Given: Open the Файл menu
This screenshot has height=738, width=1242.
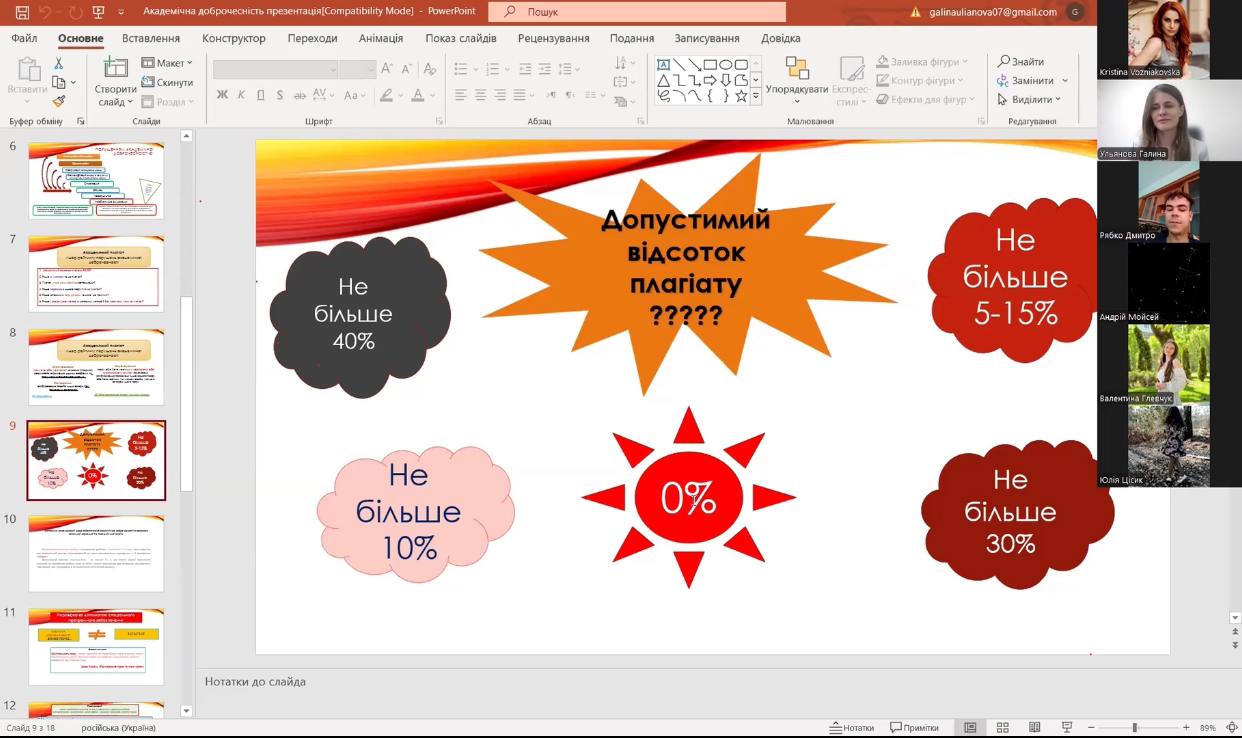Looking at the screenshot, I should [x=24, y=38].
